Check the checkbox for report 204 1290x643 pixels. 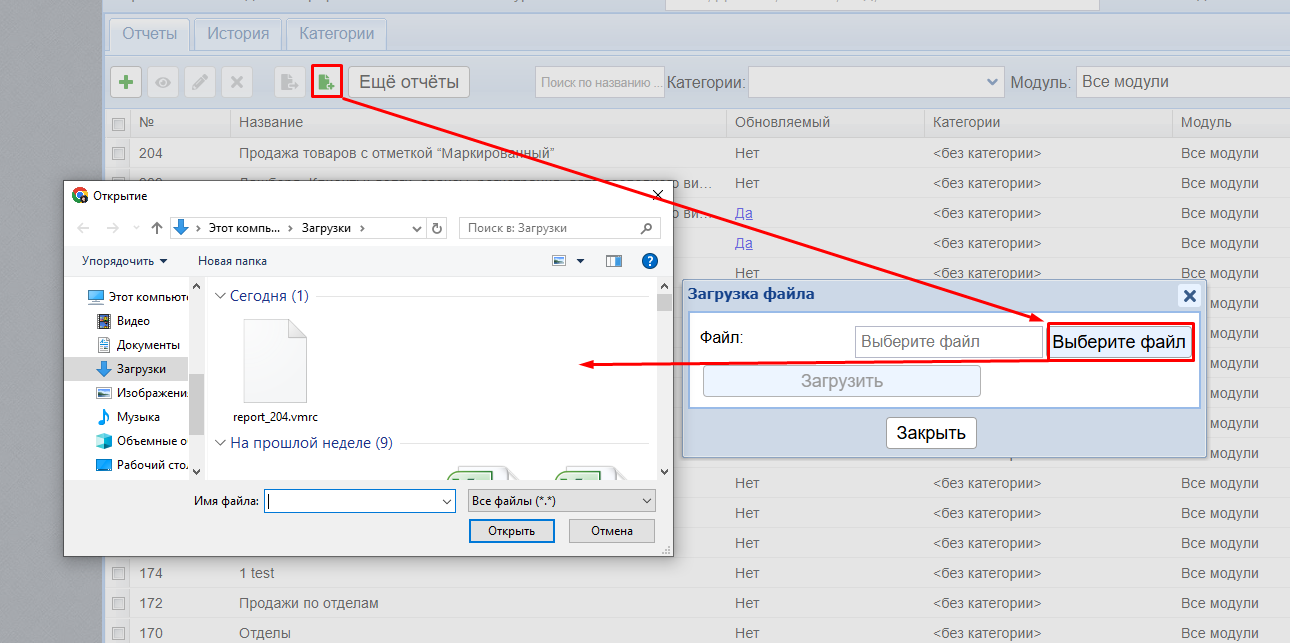pyautogui.click(x=118, y=154)
